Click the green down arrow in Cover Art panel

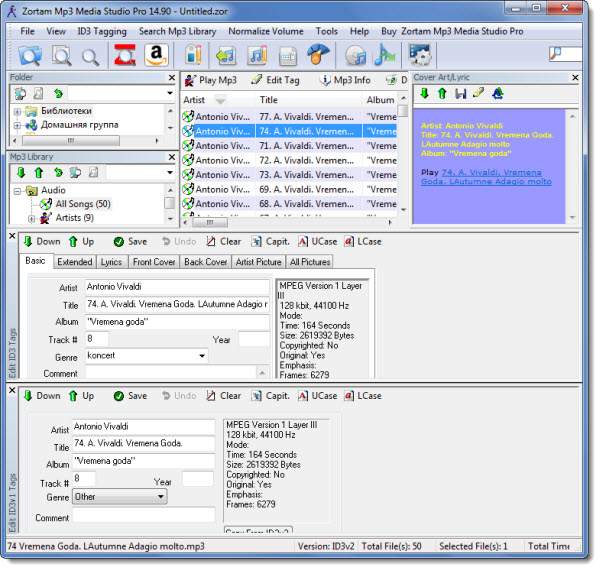point(424,94)
